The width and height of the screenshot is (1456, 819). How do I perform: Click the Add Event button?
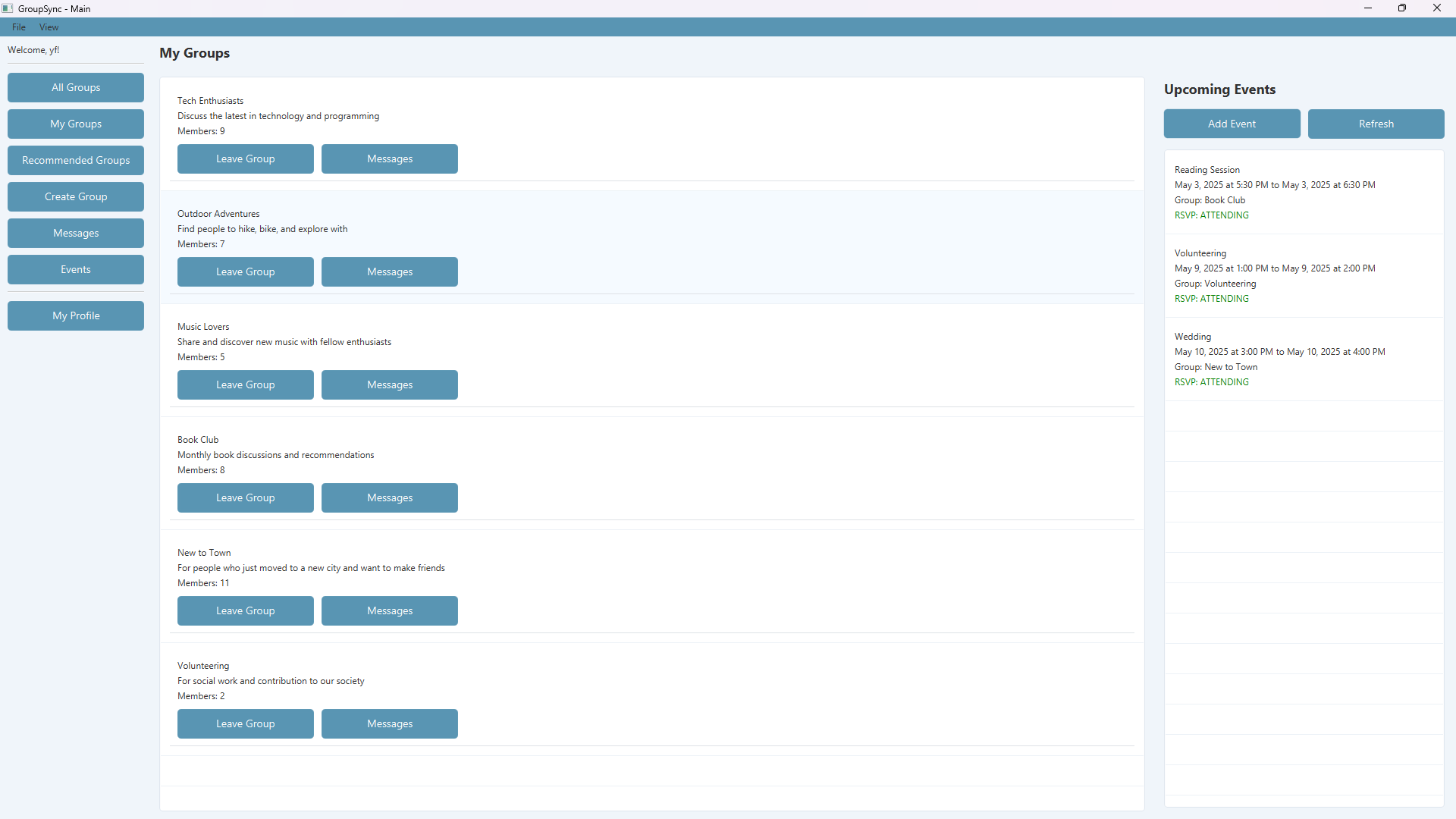(1232, 124)
